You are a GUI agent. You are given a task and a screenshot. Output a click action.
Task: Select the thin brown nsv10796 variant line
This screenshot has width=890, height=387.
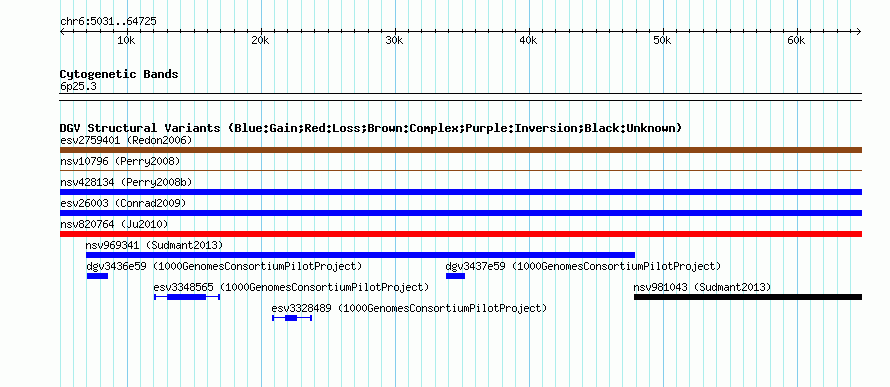click(x=461, y=170)
